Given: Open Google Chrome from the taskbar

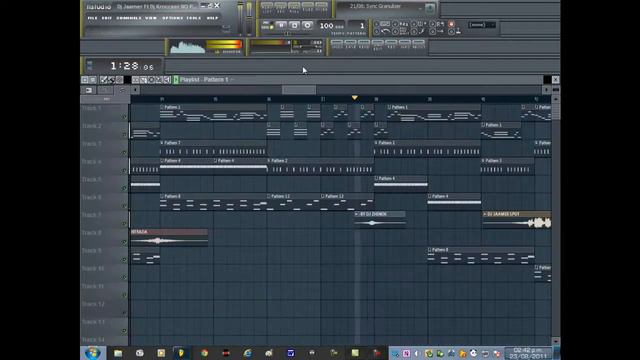Looking at the screenshot, I should 204,353.
